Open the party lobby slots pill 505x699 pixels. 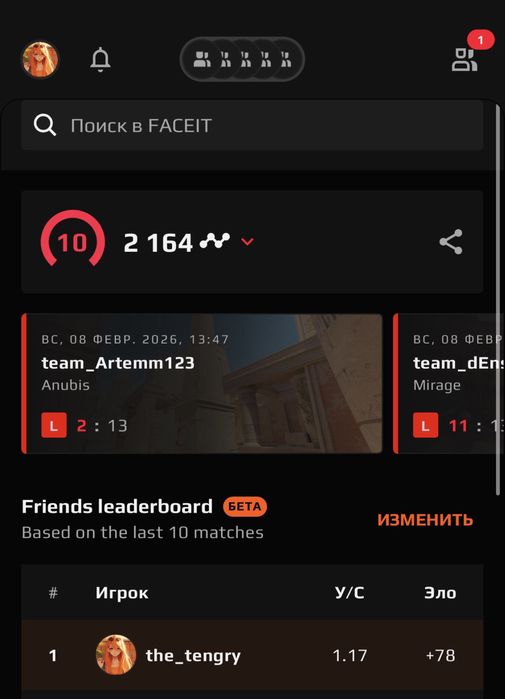pos(242,59)
